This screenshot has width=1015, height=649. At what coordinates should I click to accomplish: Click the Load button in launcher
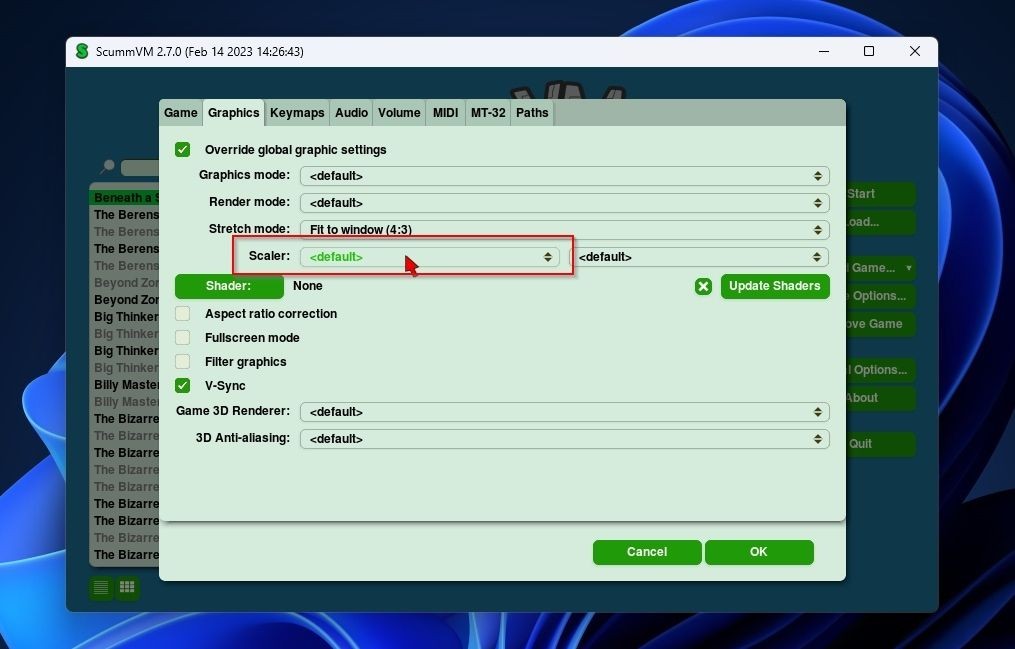pyautogui.click(x=880, y=222)
